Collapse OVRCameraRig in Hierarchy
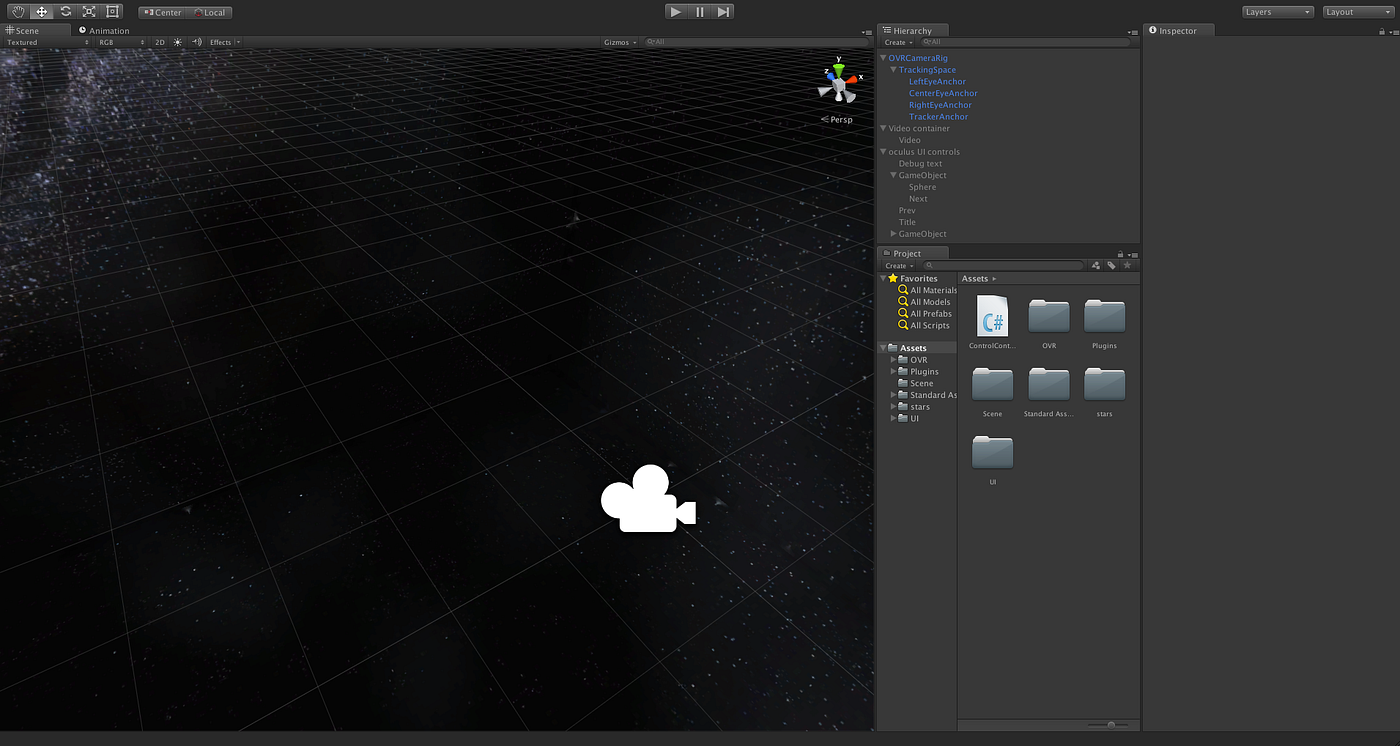Image resolution: width=1400 pixels, height=746 pixels. [883, 58]
